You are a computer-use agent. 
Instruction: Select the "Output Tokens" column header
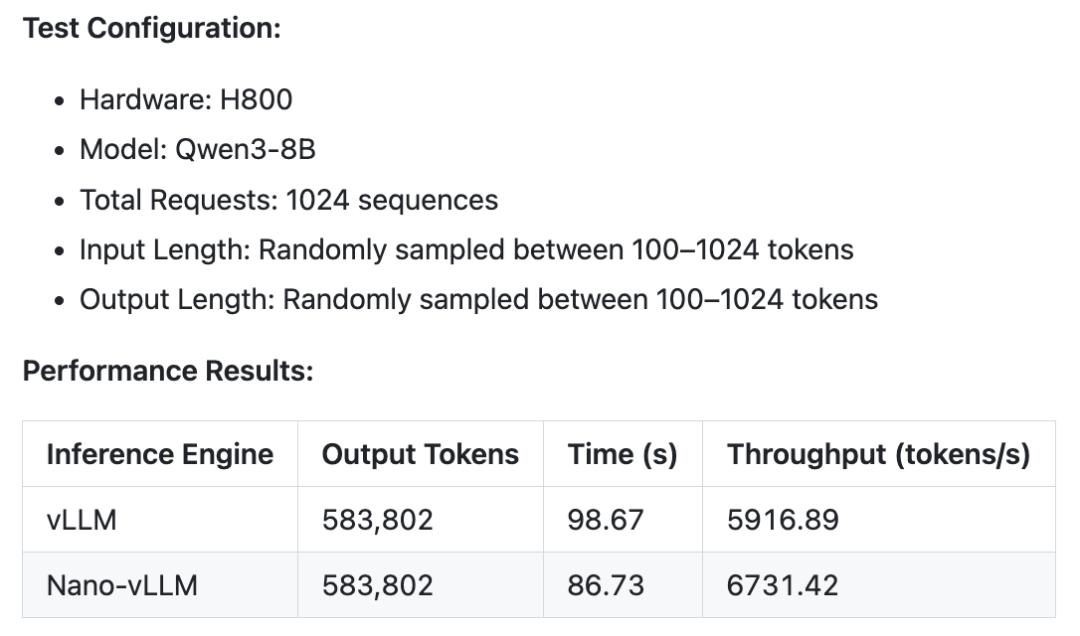[420, 454]
